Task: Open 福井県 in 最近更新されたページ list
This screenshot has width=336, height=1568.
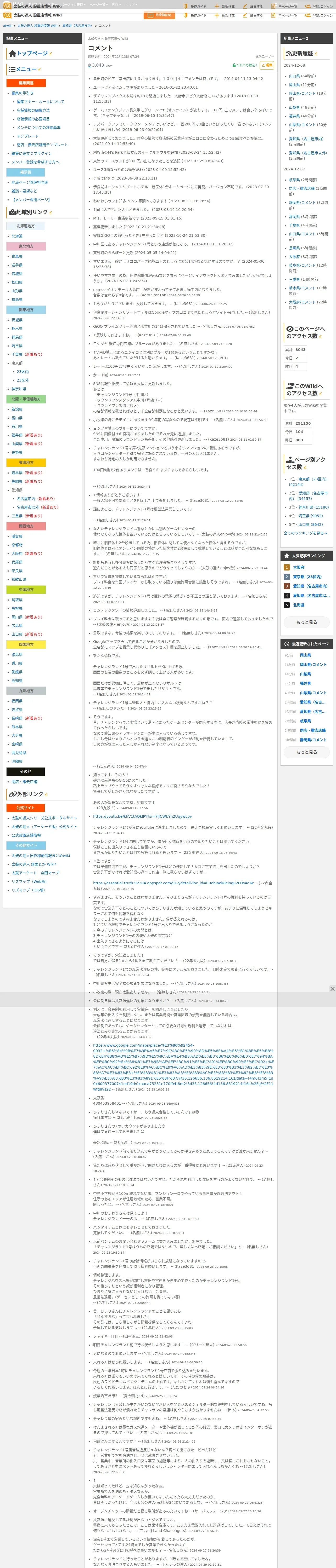Action: (305, 684)
